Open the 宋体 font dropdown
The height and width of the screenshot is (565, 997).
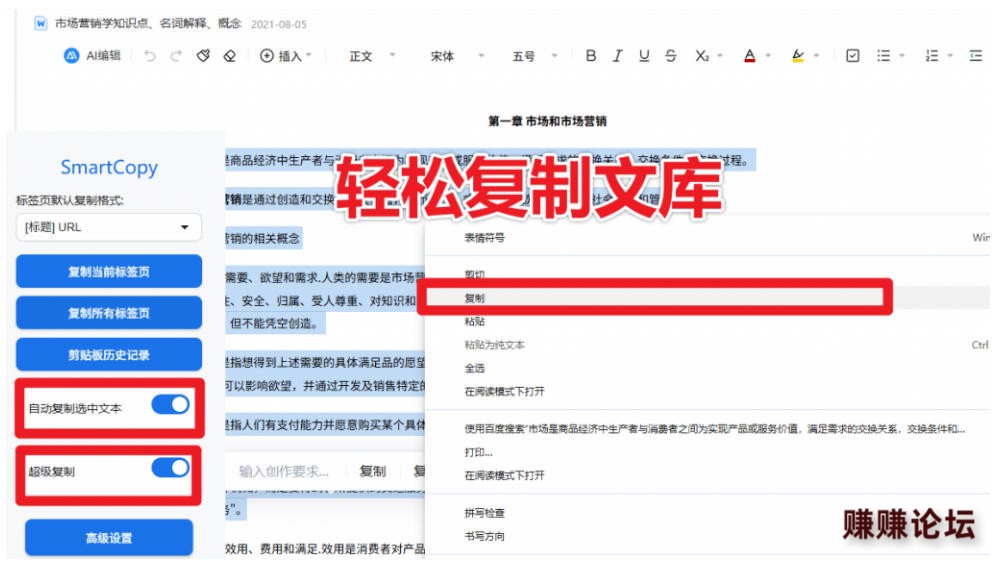[x=457, y=56]
